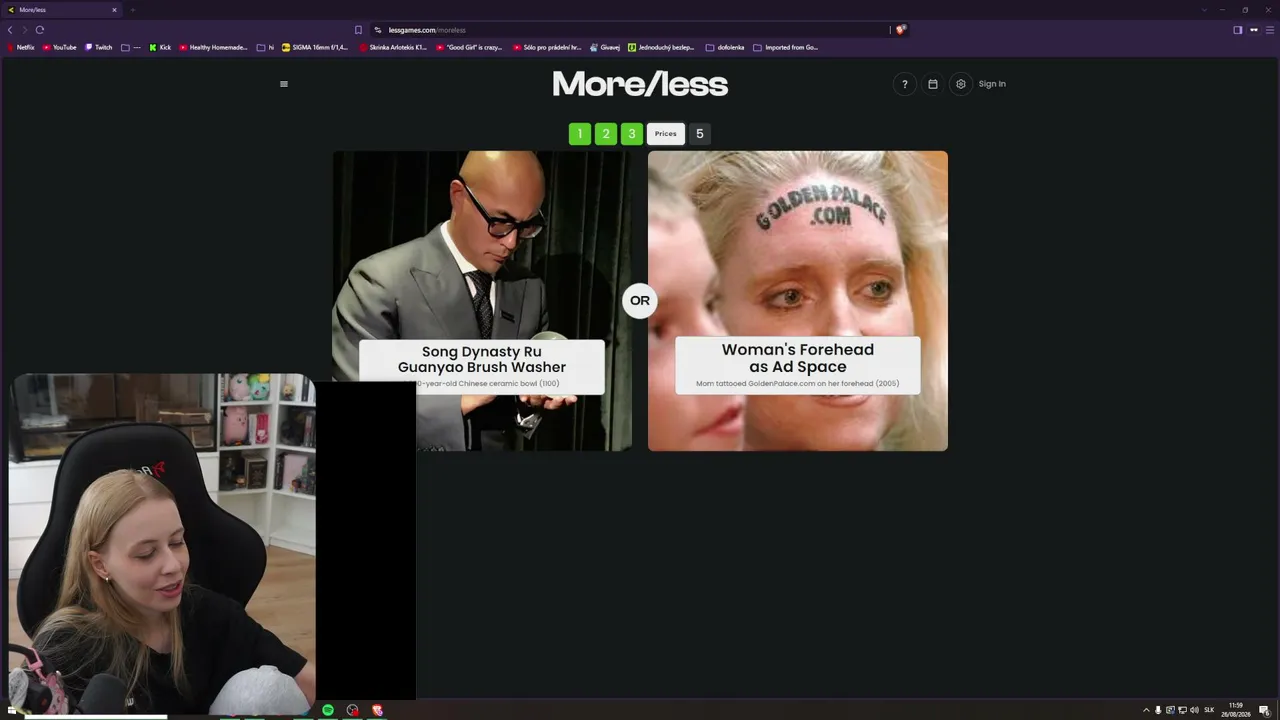Open the dofolenka bookmark folder
Image resolution: width=1280 pixels, height=720 pixels.
725,47
